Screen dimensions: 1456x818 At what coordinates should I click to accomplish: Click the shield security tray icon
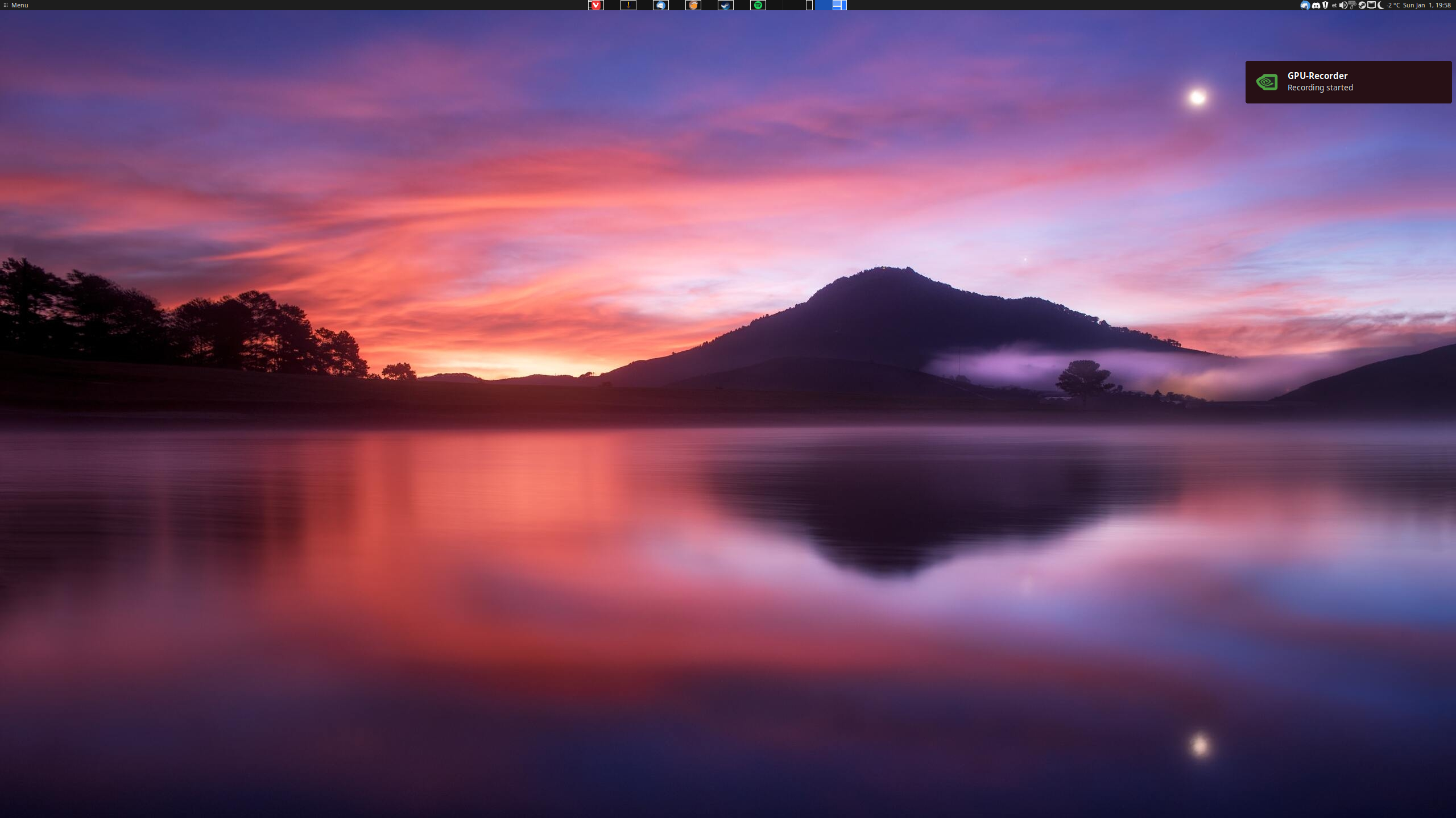1325,5
